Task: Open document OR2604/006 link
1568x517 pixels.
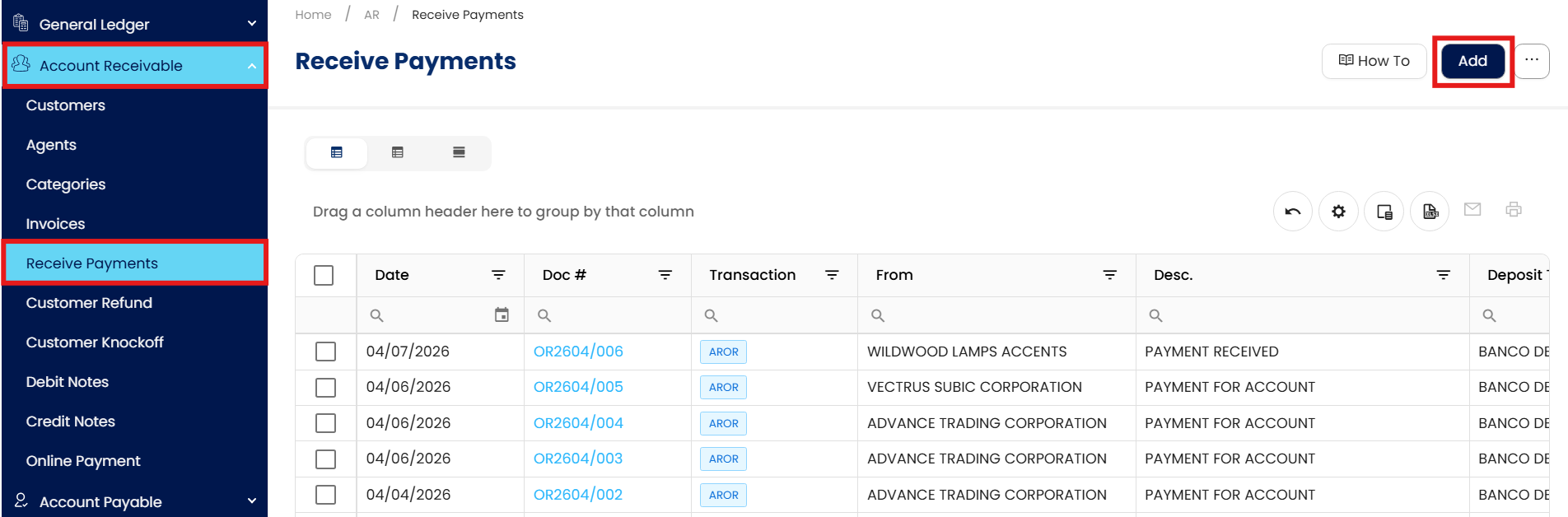Action: (x=578, y=352)
